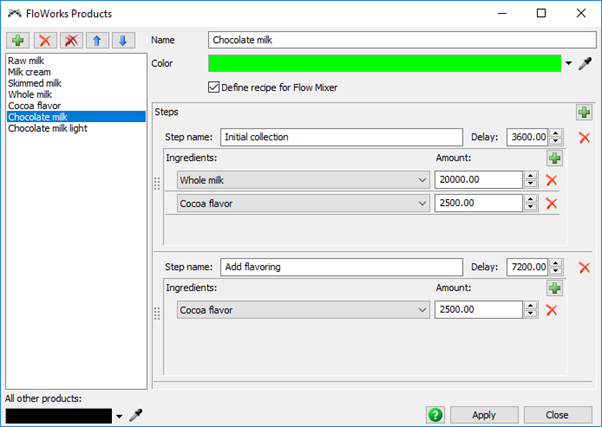Image resolution: width=602 pixels, height=427 pixels.
Task: Add ingredient to Add flavoring step
Action: point(555,288)
